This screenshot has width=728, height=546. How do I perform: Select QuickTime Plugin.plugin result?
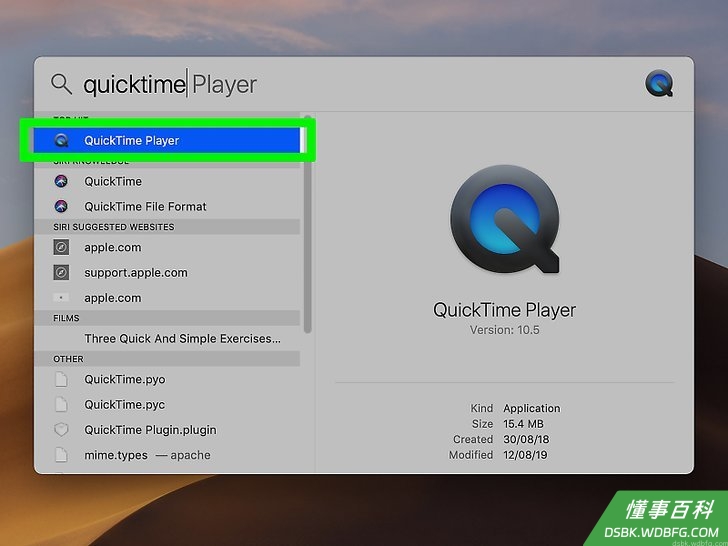click(x=167, y=429)
